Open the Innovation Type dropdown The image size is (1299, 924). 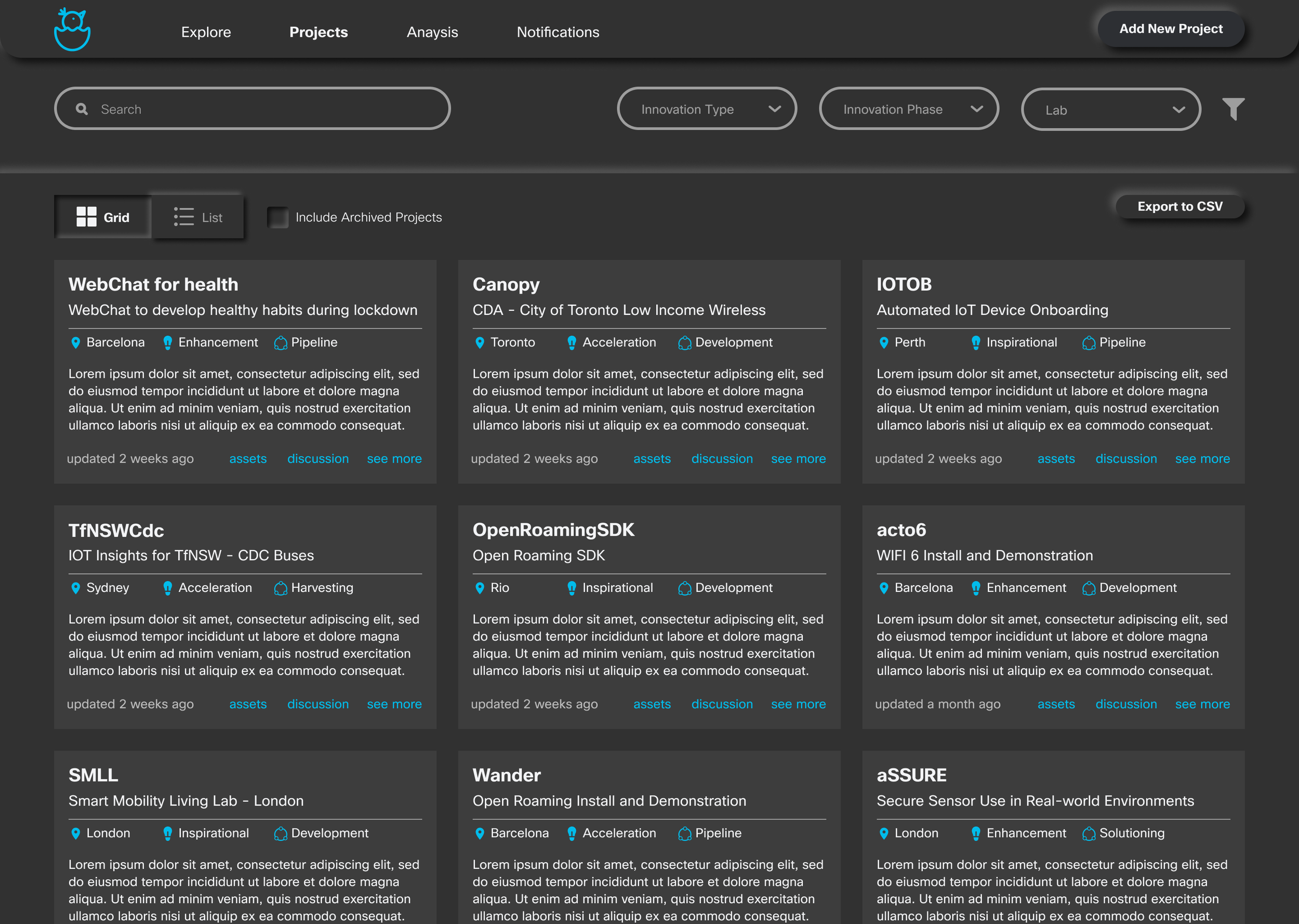click(x=706, y=109)
